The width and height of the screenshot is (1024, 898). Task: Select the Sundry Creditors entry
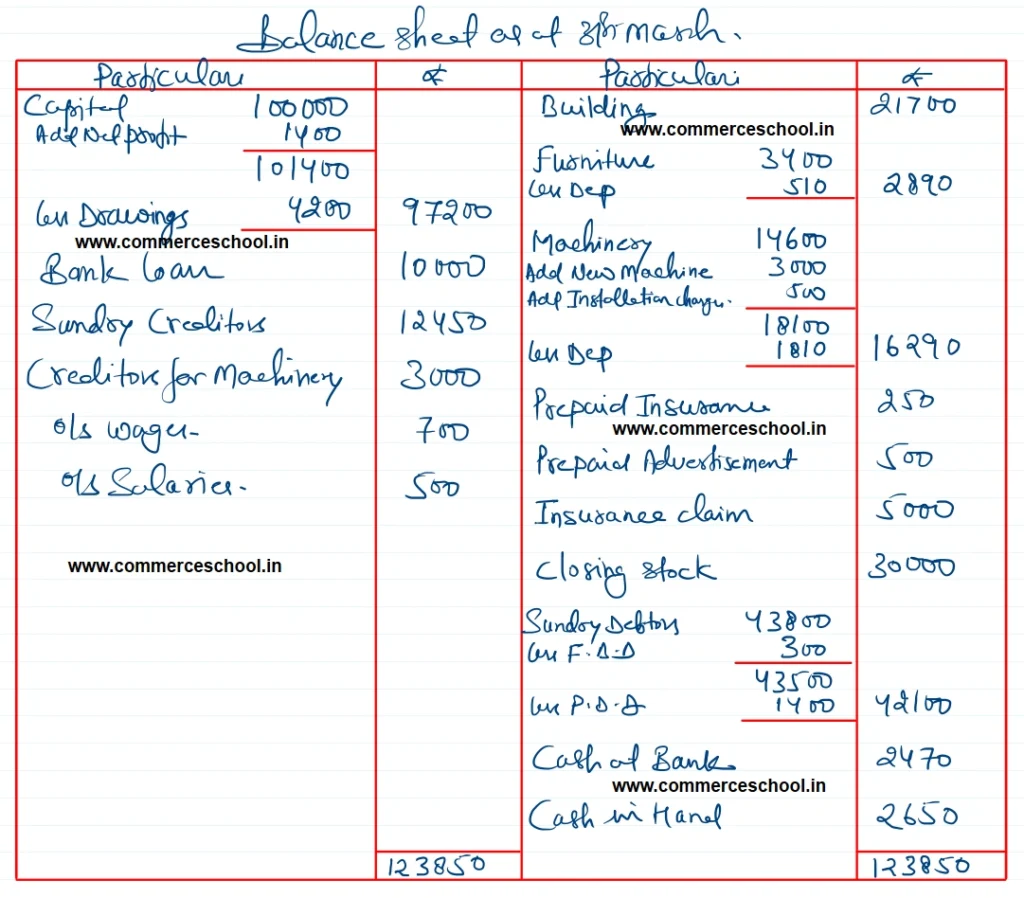point(148,322)
